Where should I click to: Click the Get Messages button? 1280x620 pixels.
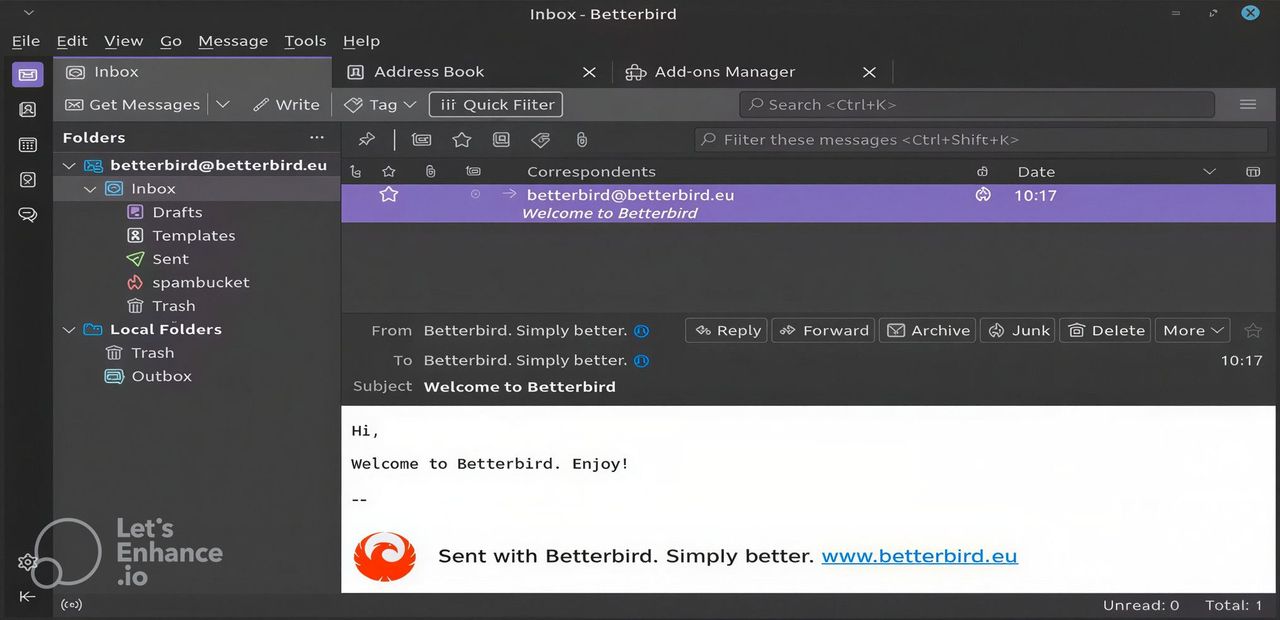point(132,105)
